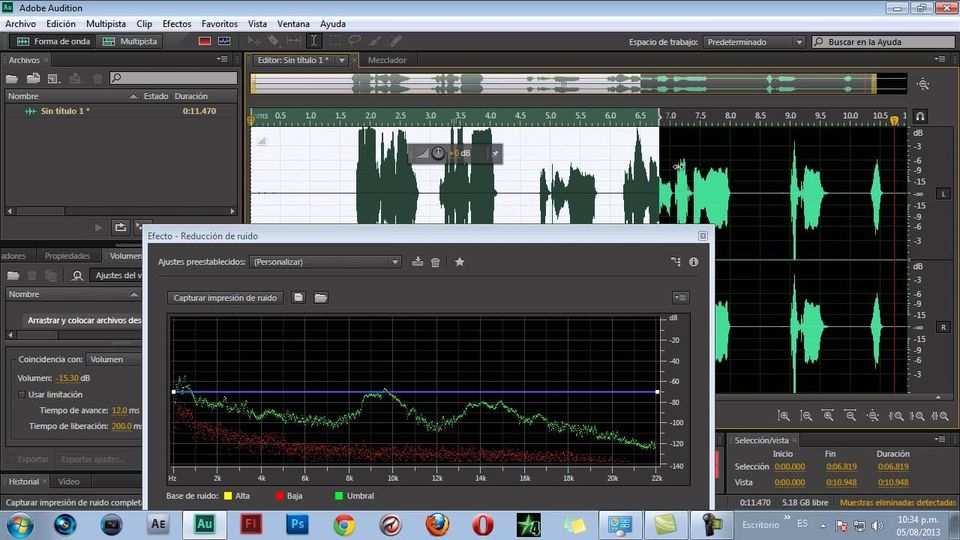Select the Marquee selection tool
The height and width of the screenshot is (540, 960).
(335, 41)
